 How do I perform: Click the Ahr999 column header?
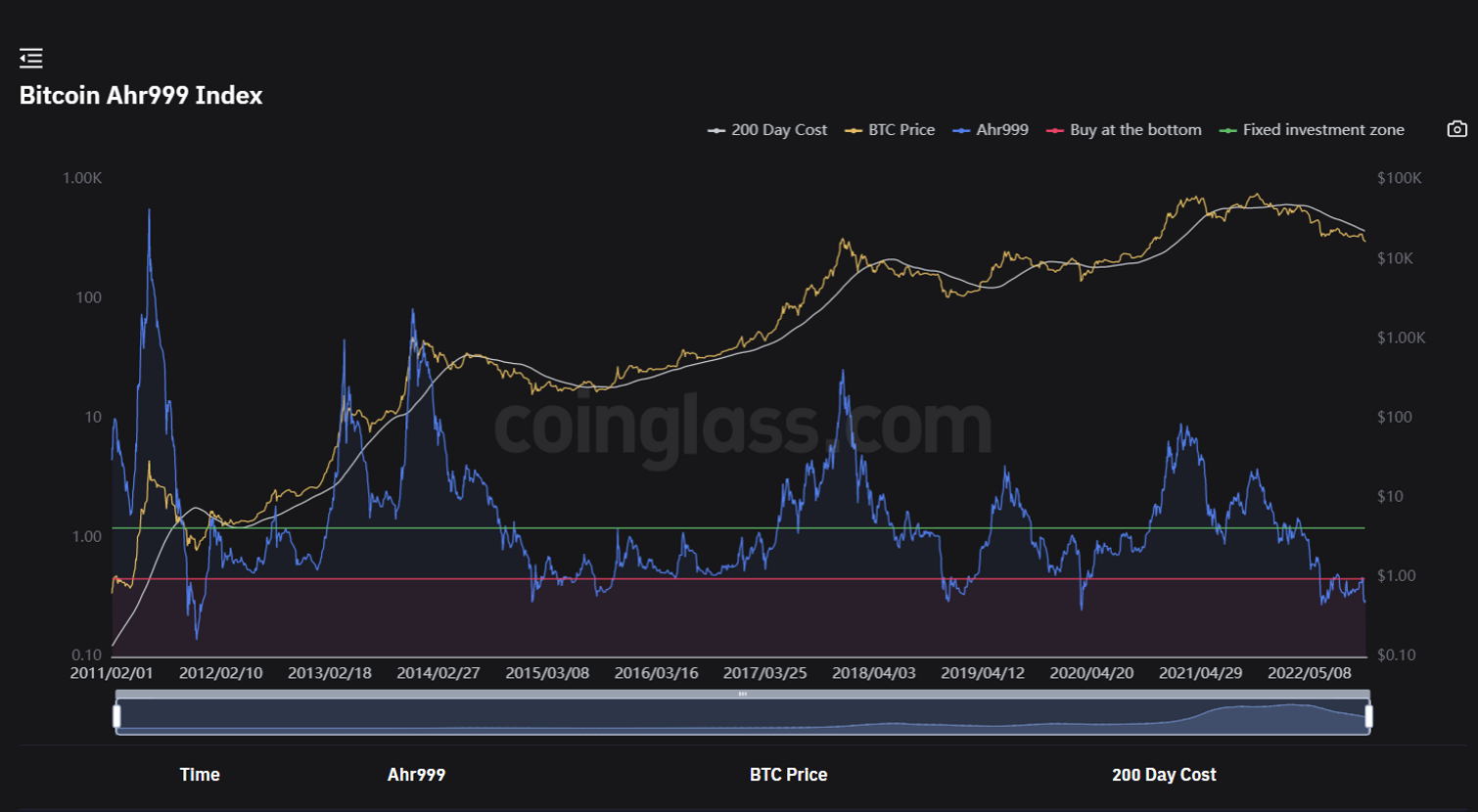point(416,774)
